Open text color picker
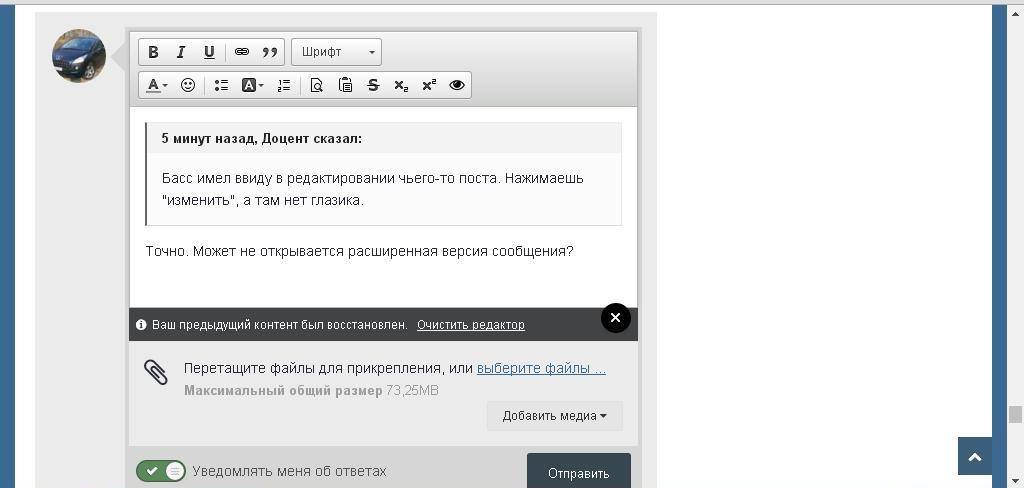1024x488 pixels. point(157,85)
